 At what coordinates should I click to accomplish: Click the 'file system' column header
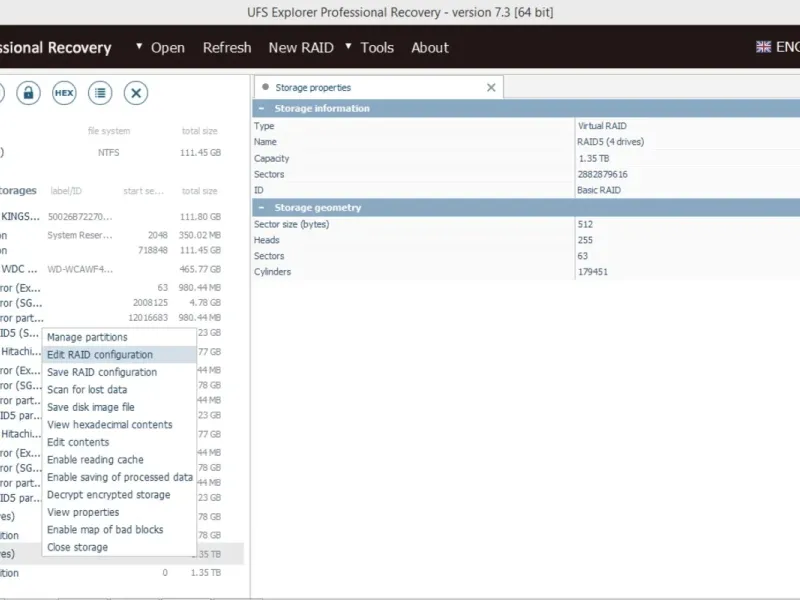pyautogui.click(x=109, y=131)
